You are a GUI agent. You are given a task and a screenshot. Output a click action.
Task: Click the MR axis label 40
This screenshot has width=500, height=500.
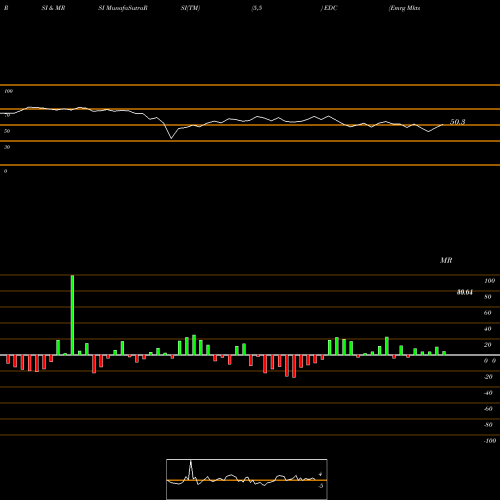[x=488, y=329]
